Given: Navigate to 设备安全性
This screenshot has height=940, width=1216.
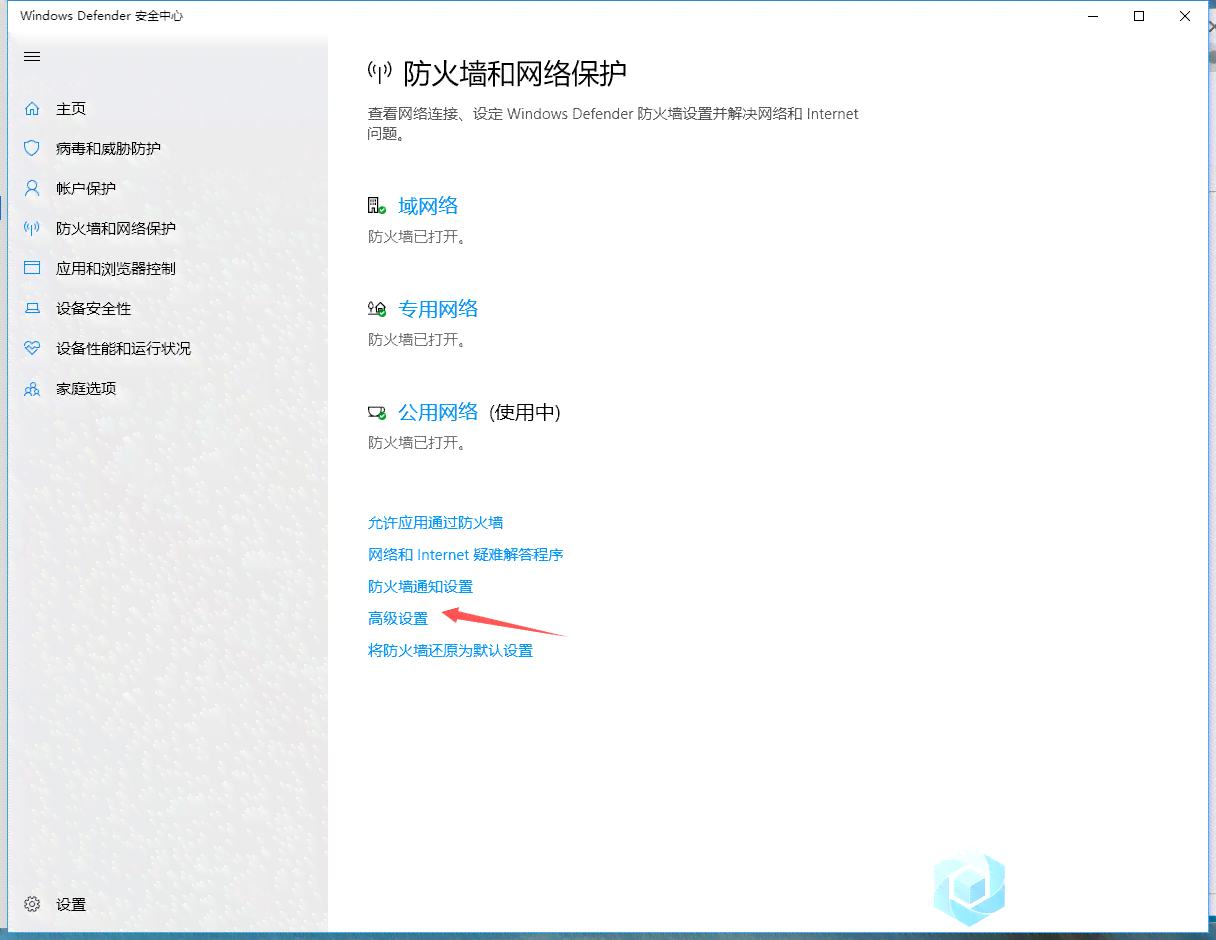Looking at the screenshot, I should point(94,308).
